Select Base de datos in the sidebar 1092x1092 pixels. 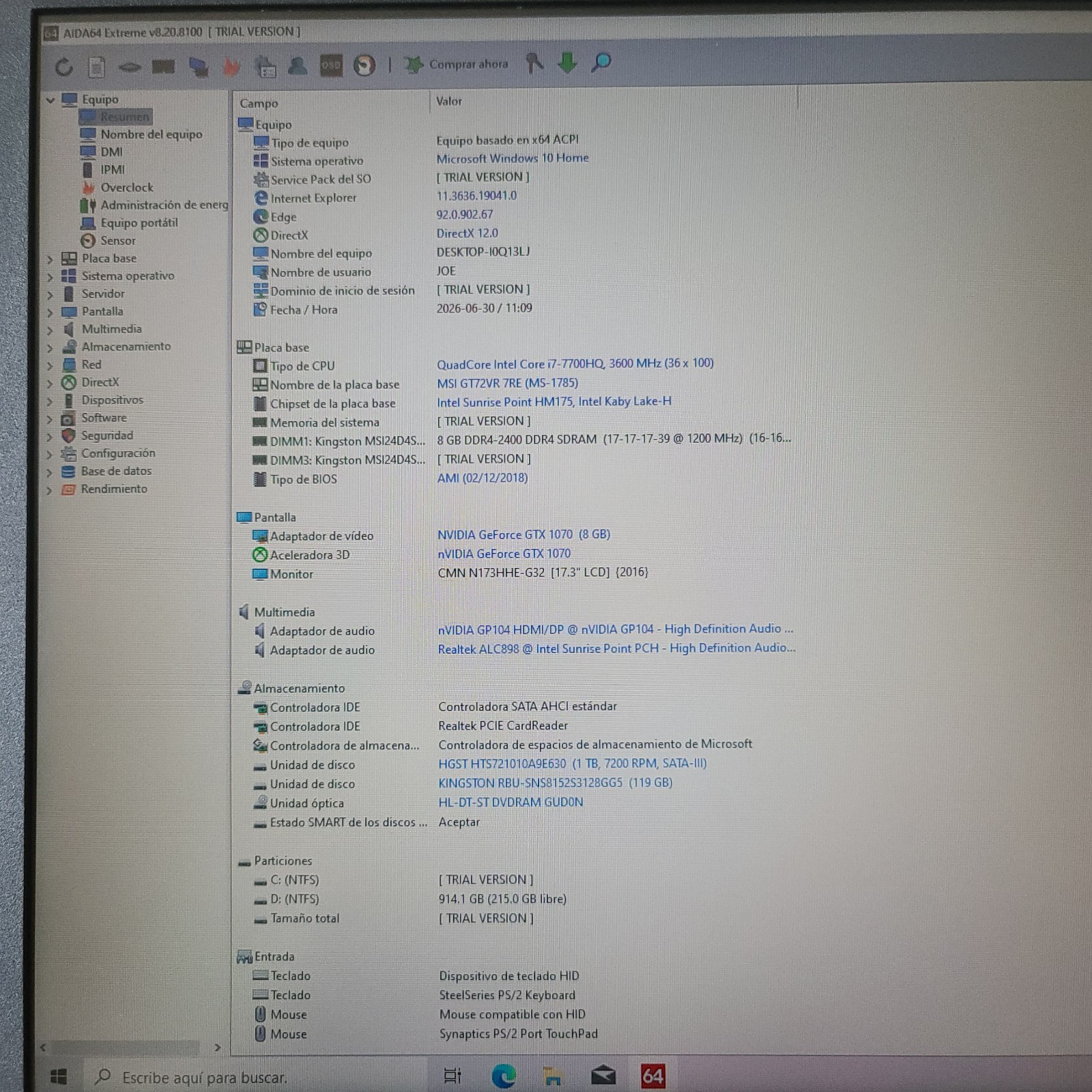116,471
